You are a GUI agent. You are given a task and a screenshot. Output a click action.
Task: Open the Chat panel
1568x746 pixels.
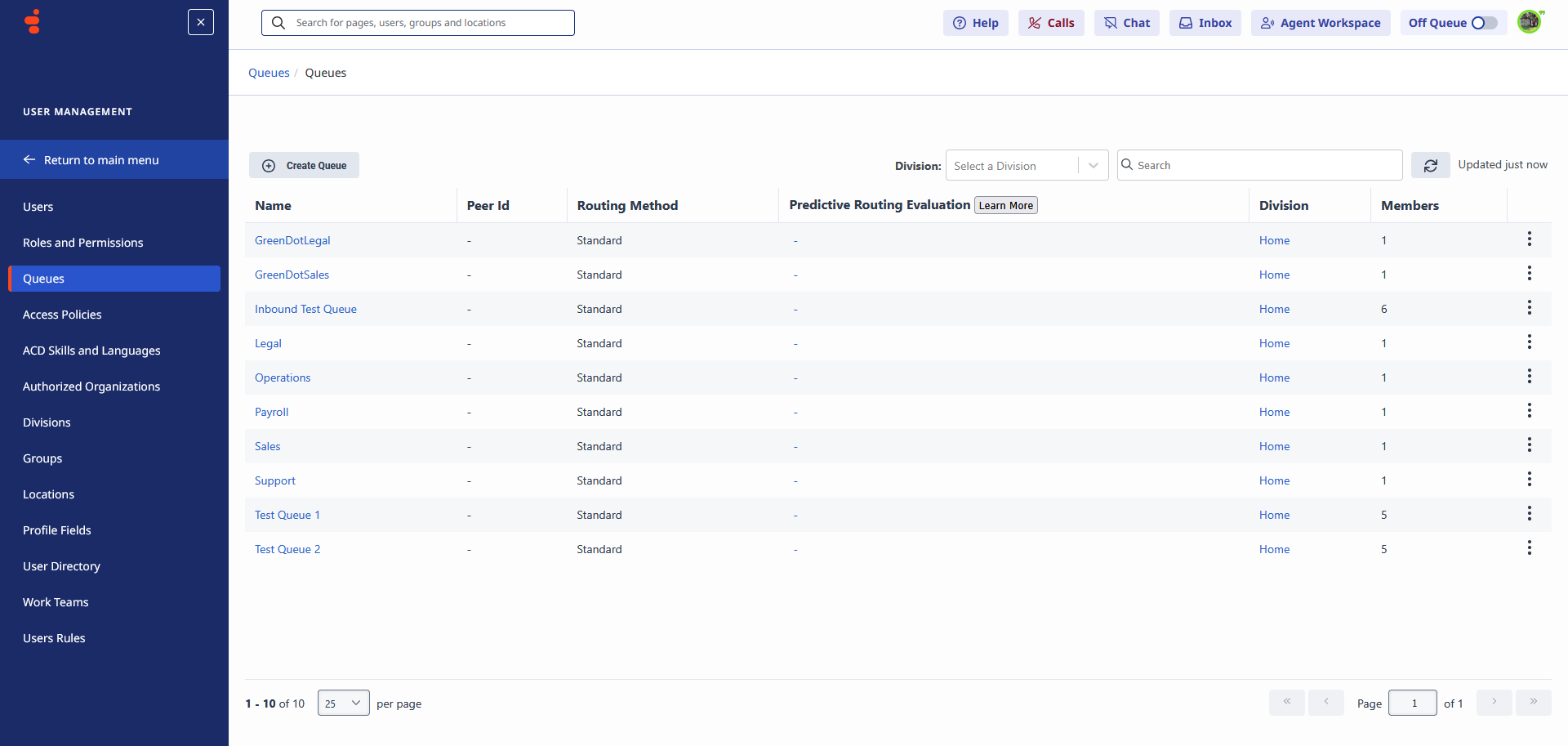(1126, 22)
